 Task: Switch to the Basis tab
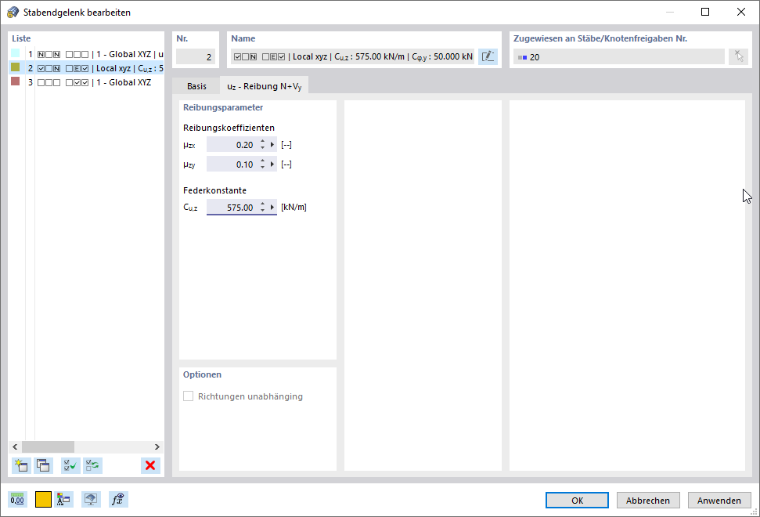pos(197,86)
